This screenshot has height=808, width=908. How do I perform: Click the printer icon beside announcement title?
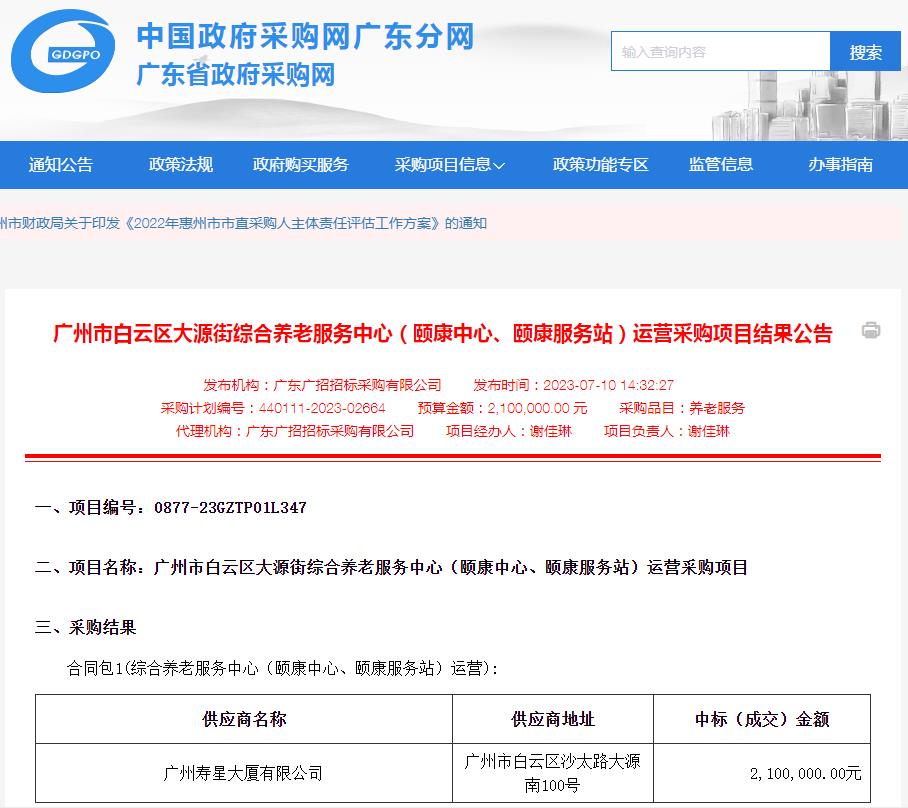tap(871, 330)
